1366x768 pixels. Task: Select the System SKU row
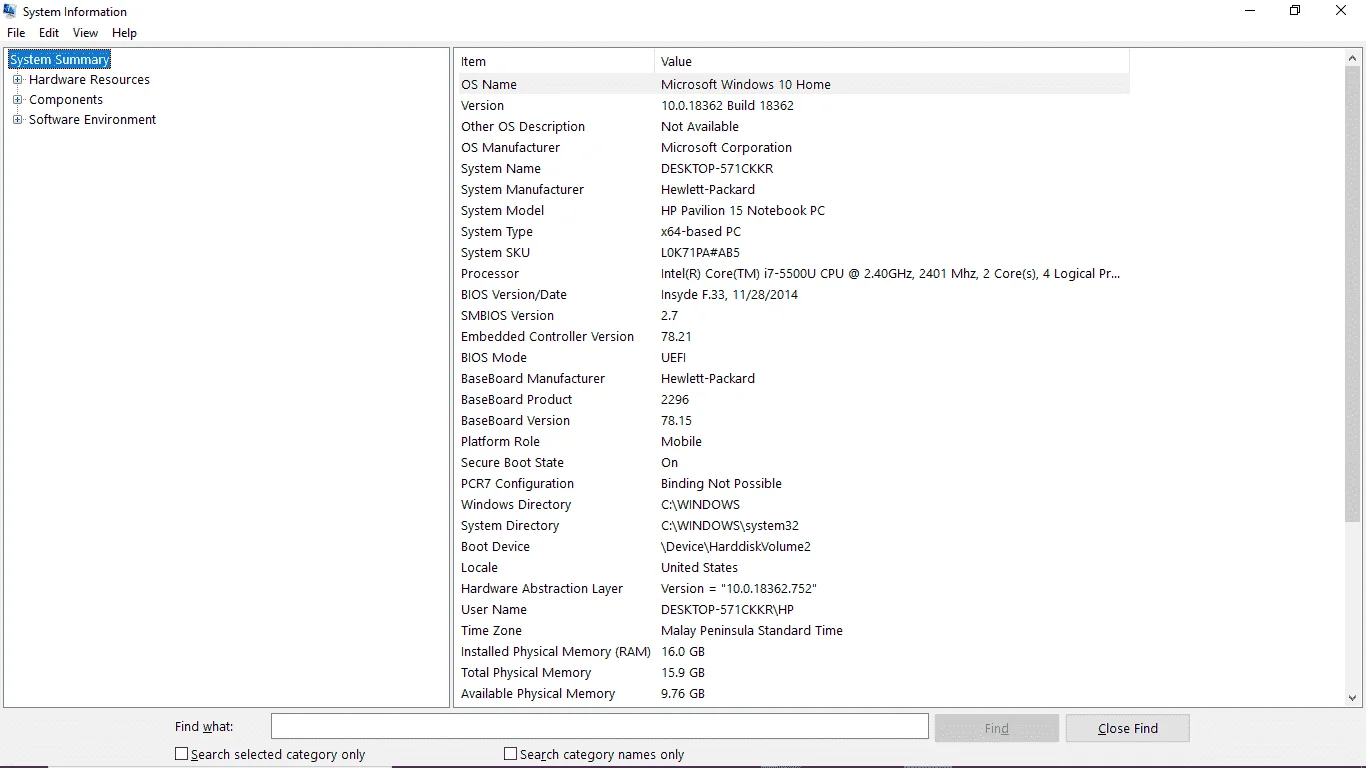pyautogui.click(x=794, y=253)
